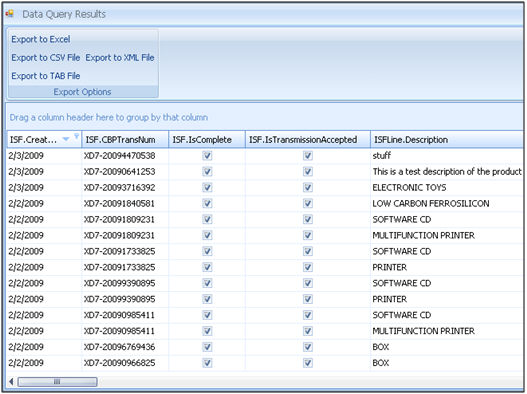Toggle IsTransmissionAccepted checkbox for LOW CARBON FERROSILICON row

tap(308, 203)
